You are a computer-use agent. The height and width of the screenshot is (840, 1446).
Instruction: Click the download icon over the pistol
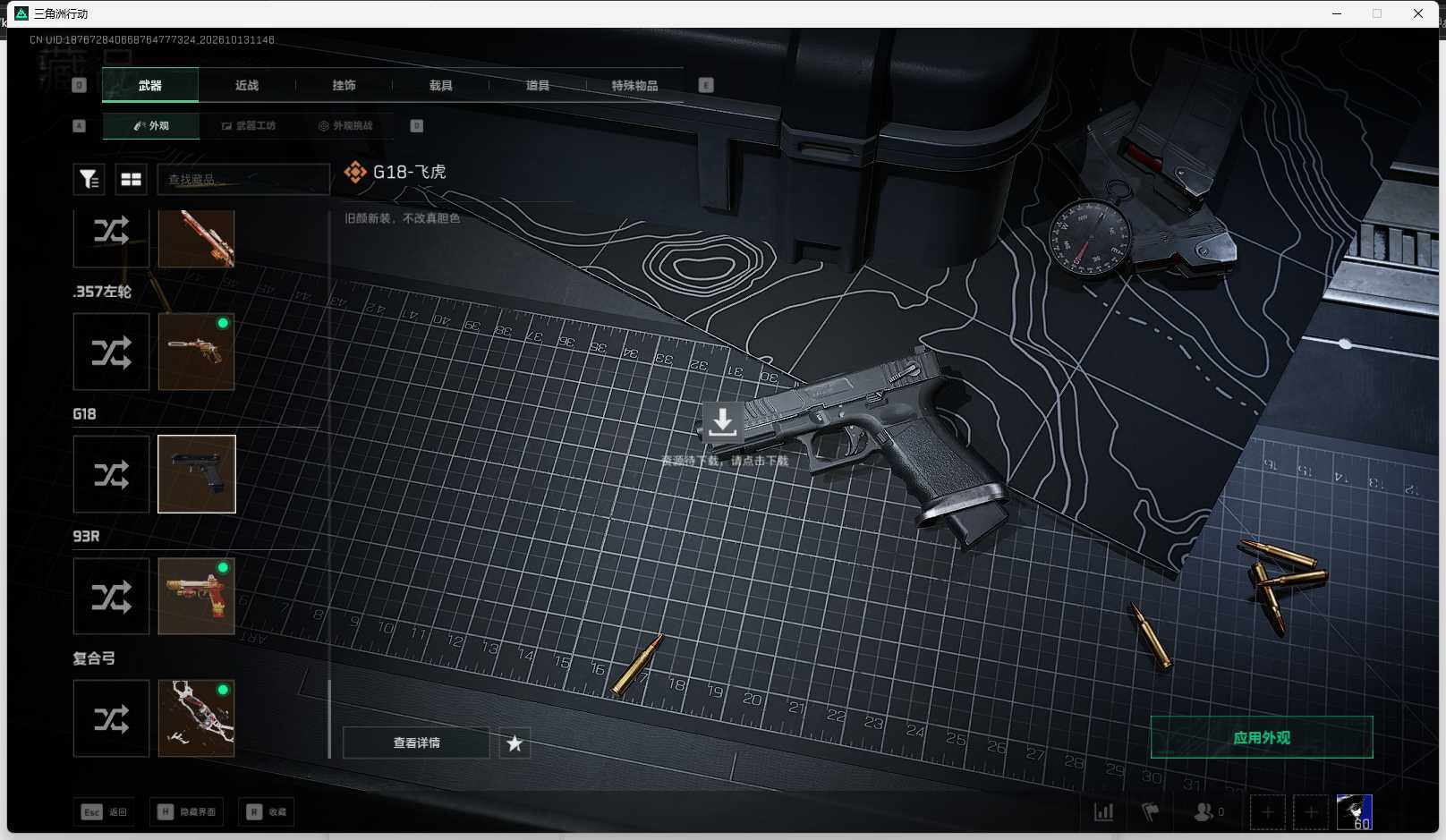click(x=722, y=422)
